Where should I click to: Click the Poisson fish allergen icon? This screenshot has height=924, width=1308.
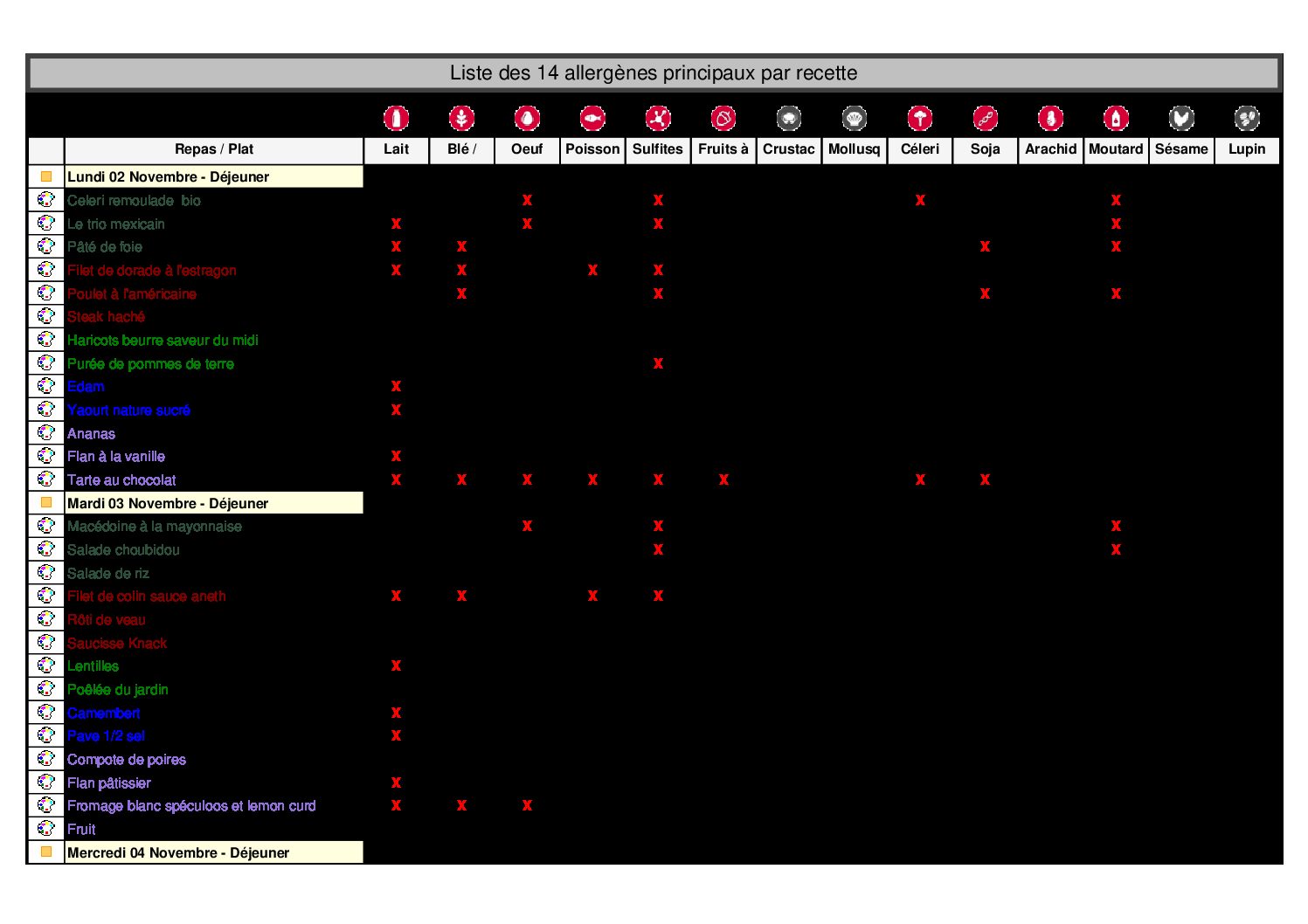click(592, 118)
